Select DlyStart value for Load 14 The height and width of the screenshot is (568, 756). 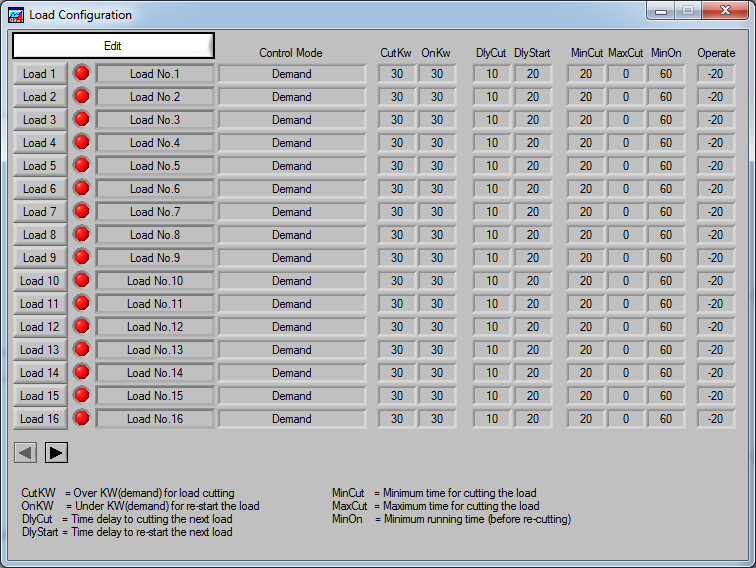533,373
